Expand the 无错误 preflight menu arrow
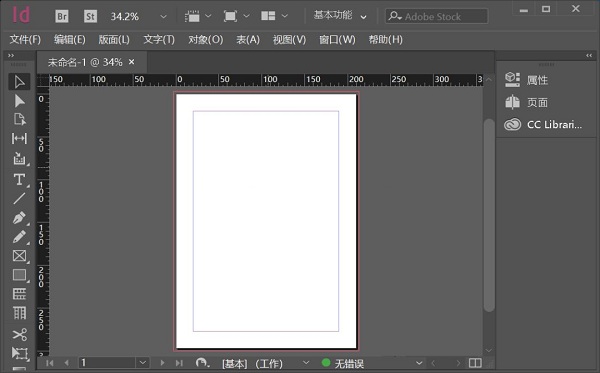The width and height of the screenshot is (600, 373). click(x=419, y=363)
